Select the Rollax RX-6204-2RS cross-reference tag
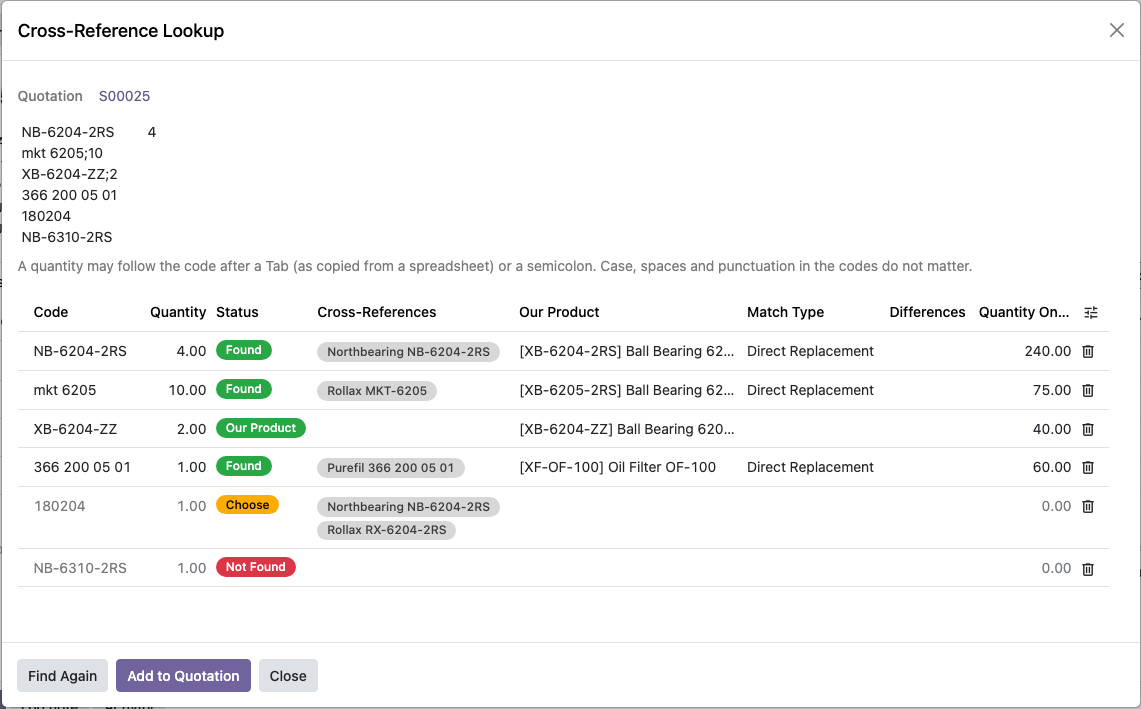Viewport: 1141px width, 709px height. coord(386,530)
